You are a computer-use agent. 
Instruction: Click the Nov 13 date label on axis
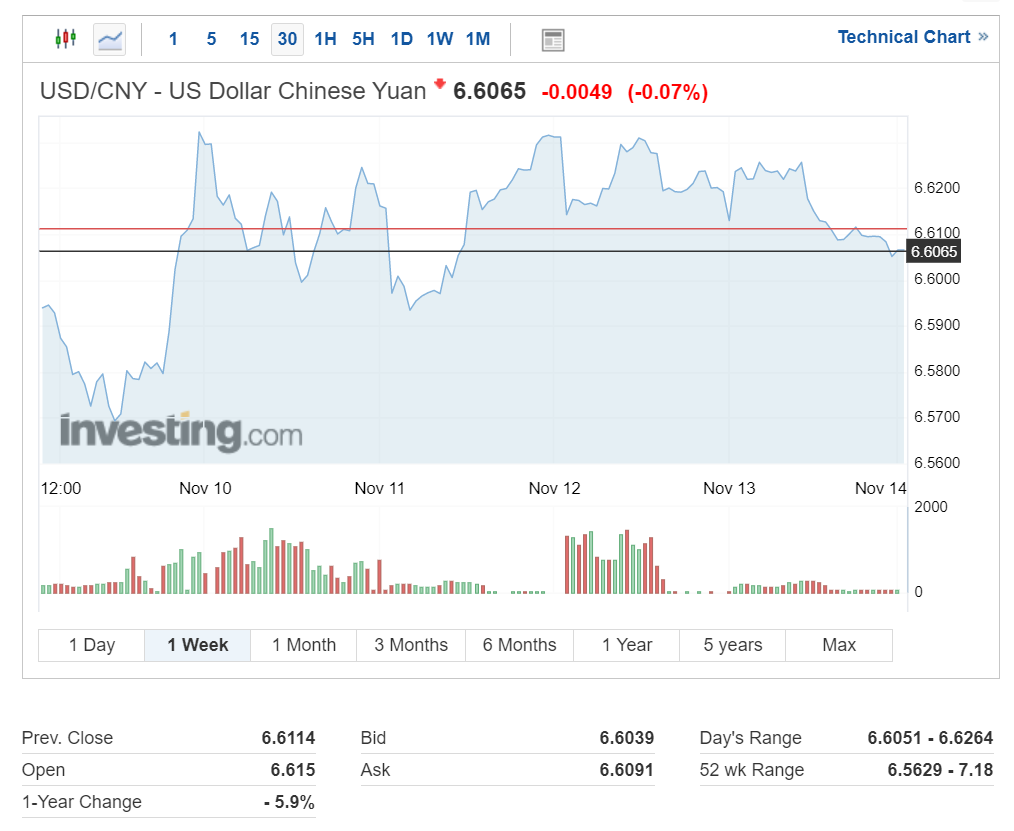coord(729,488)
